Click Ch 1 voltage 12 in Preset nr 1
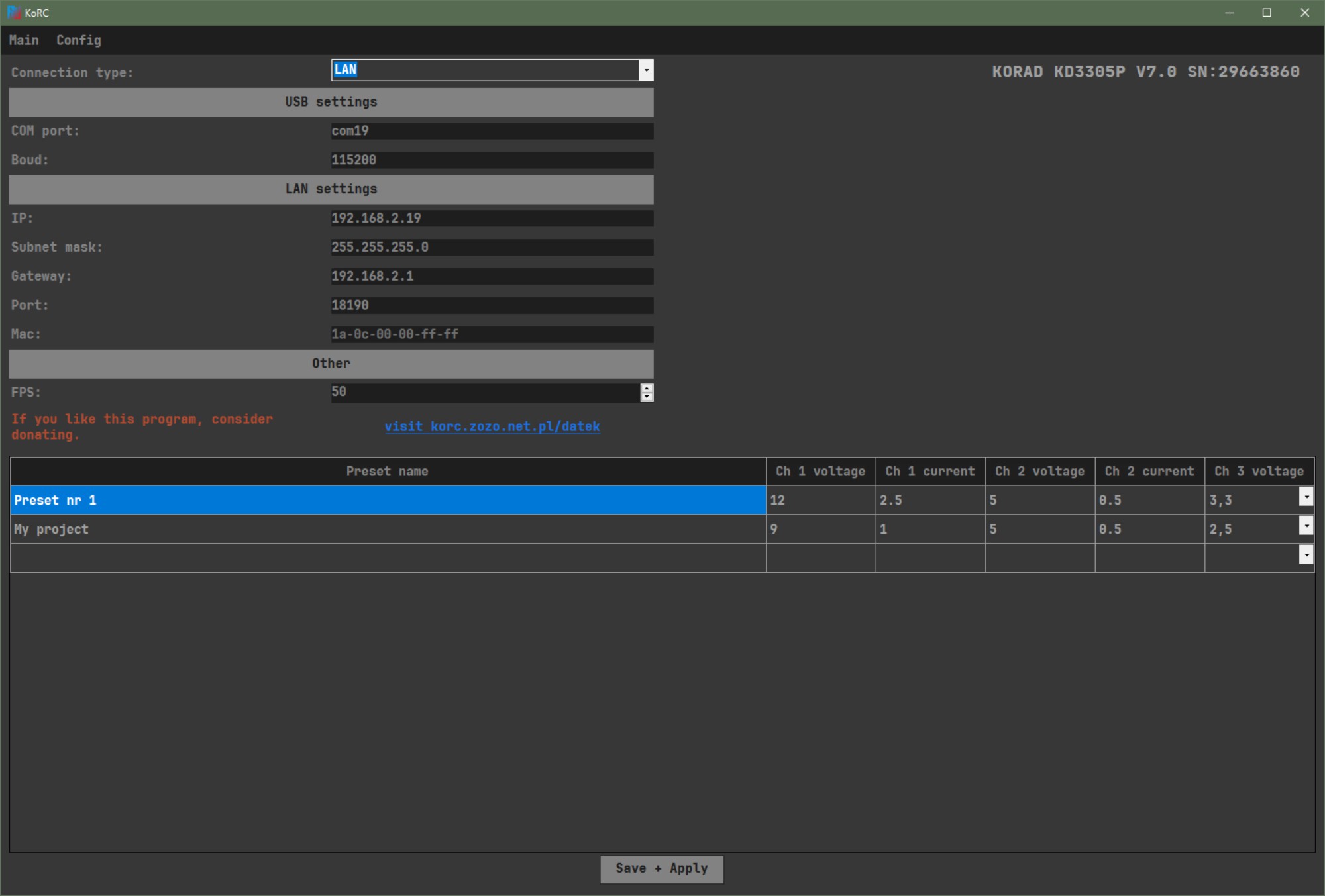1325x896 pixels. 821,500
